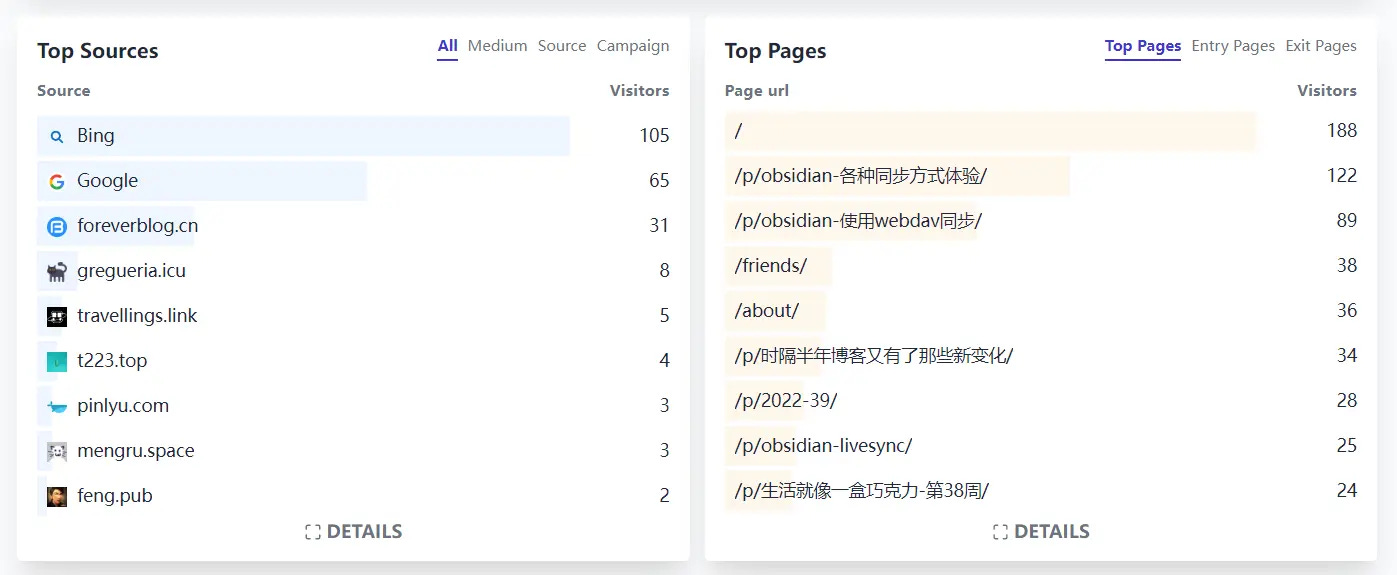The height and width of the screenshot is (575, 1397).
Task: Open DETAILS under Top Pages
Action: [x=1052, y=532]
